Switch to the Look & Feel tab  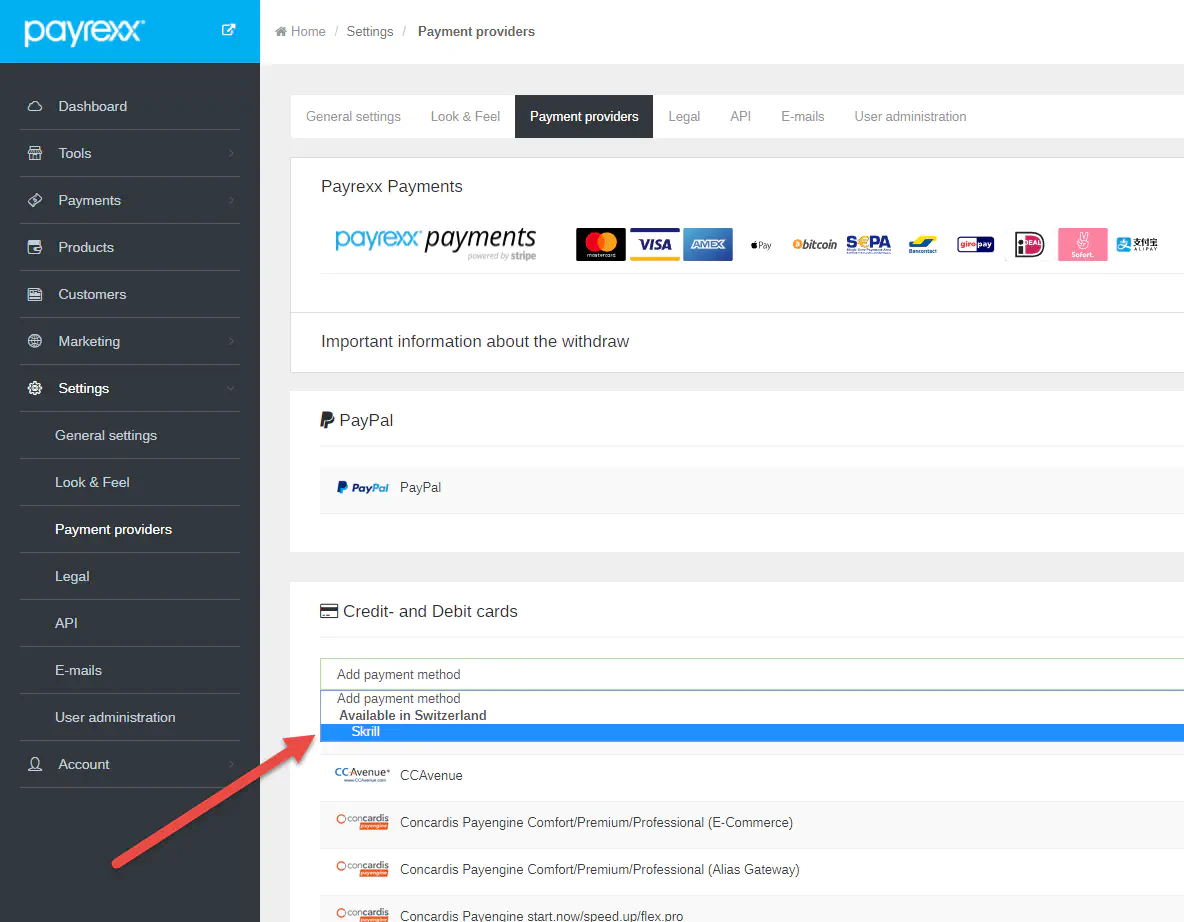pos(465,116)
